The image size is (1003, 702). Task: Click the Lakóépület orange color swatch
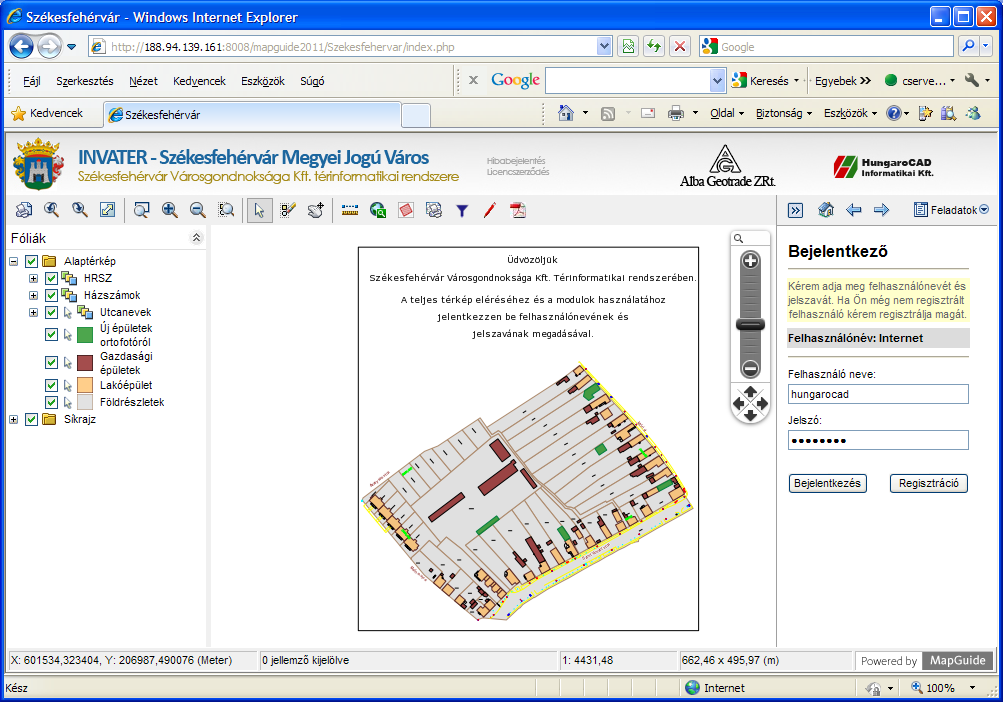85,385
